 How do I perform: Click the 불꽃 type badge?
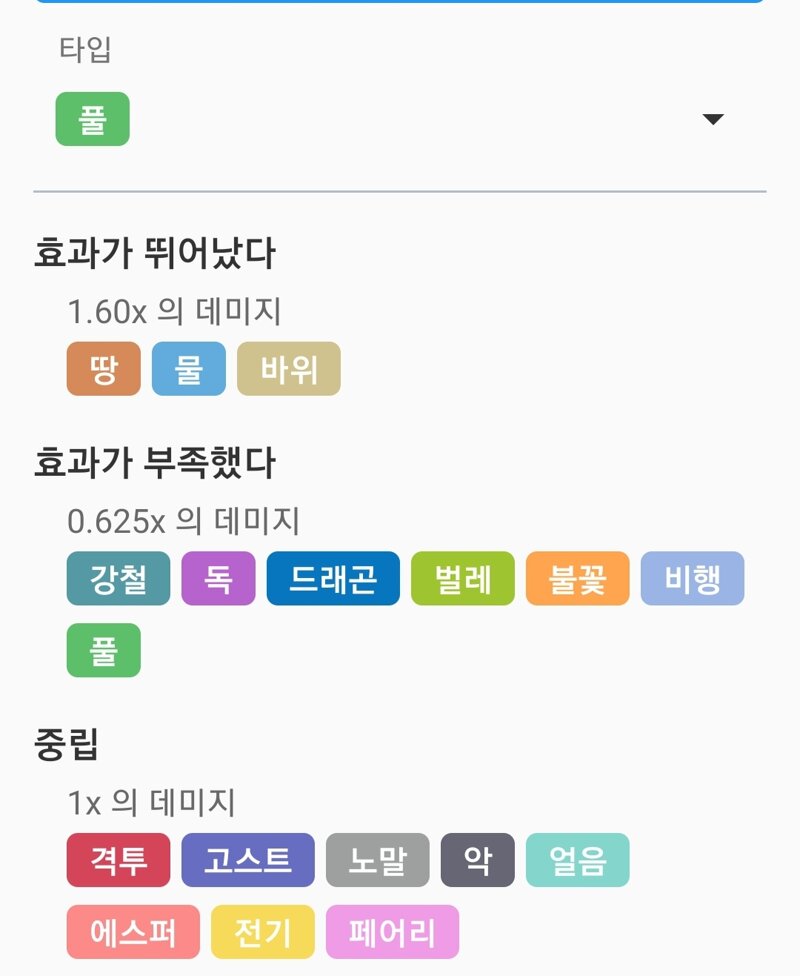(x=578, y=578)
